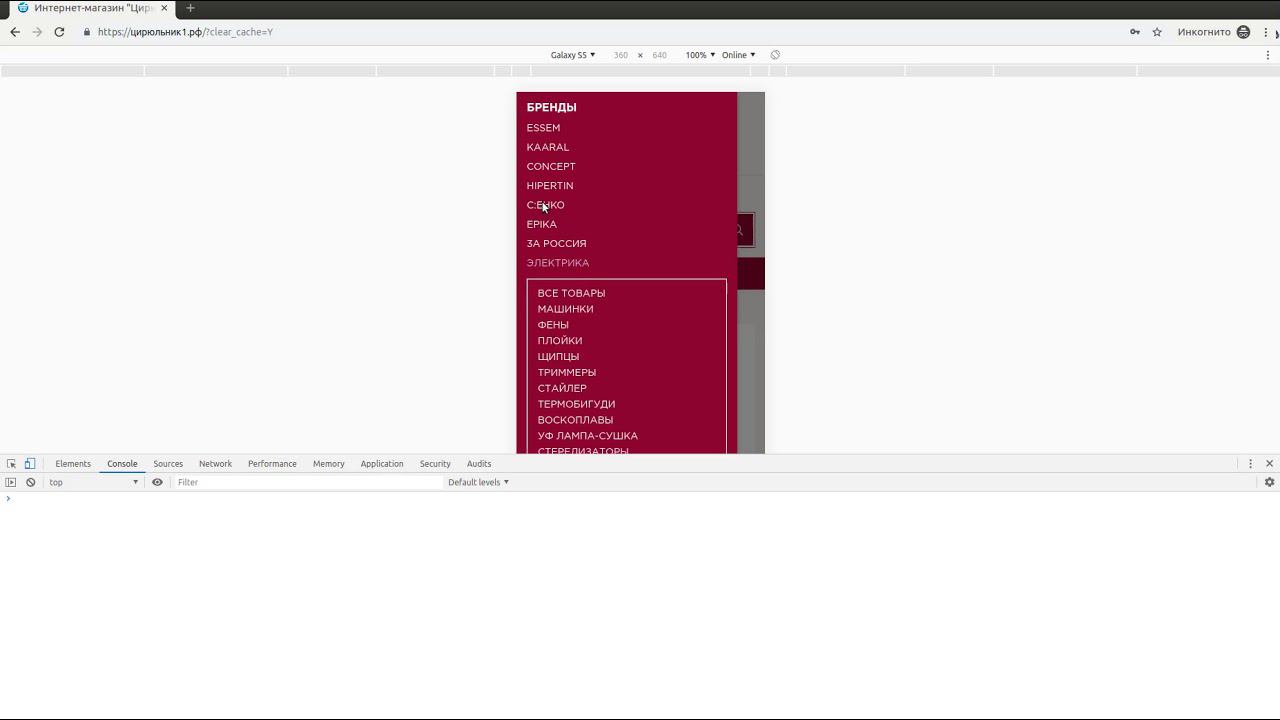
Task: Switch to the Memory tab
Action: click(x=328, y=464)
